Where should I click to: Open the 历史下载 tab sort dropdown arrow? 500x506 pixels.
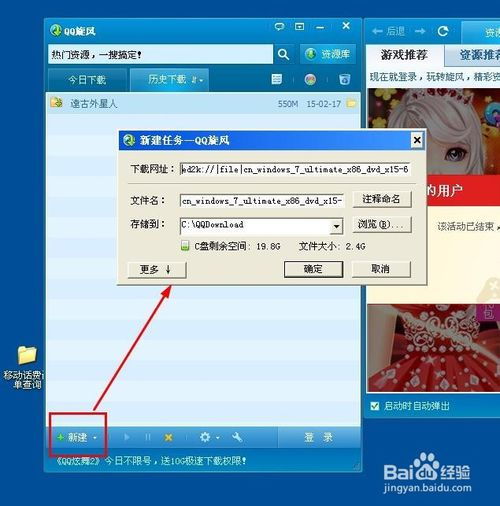tap(201, 80)
